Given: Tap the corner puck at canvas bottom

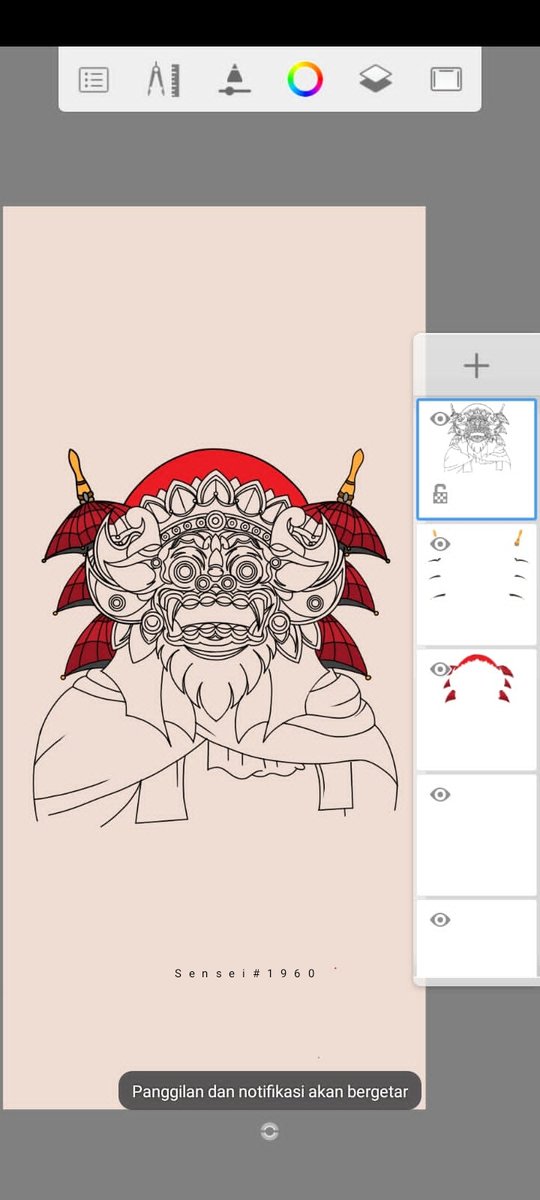Looking at the screenshot, I should (269, 1131).
